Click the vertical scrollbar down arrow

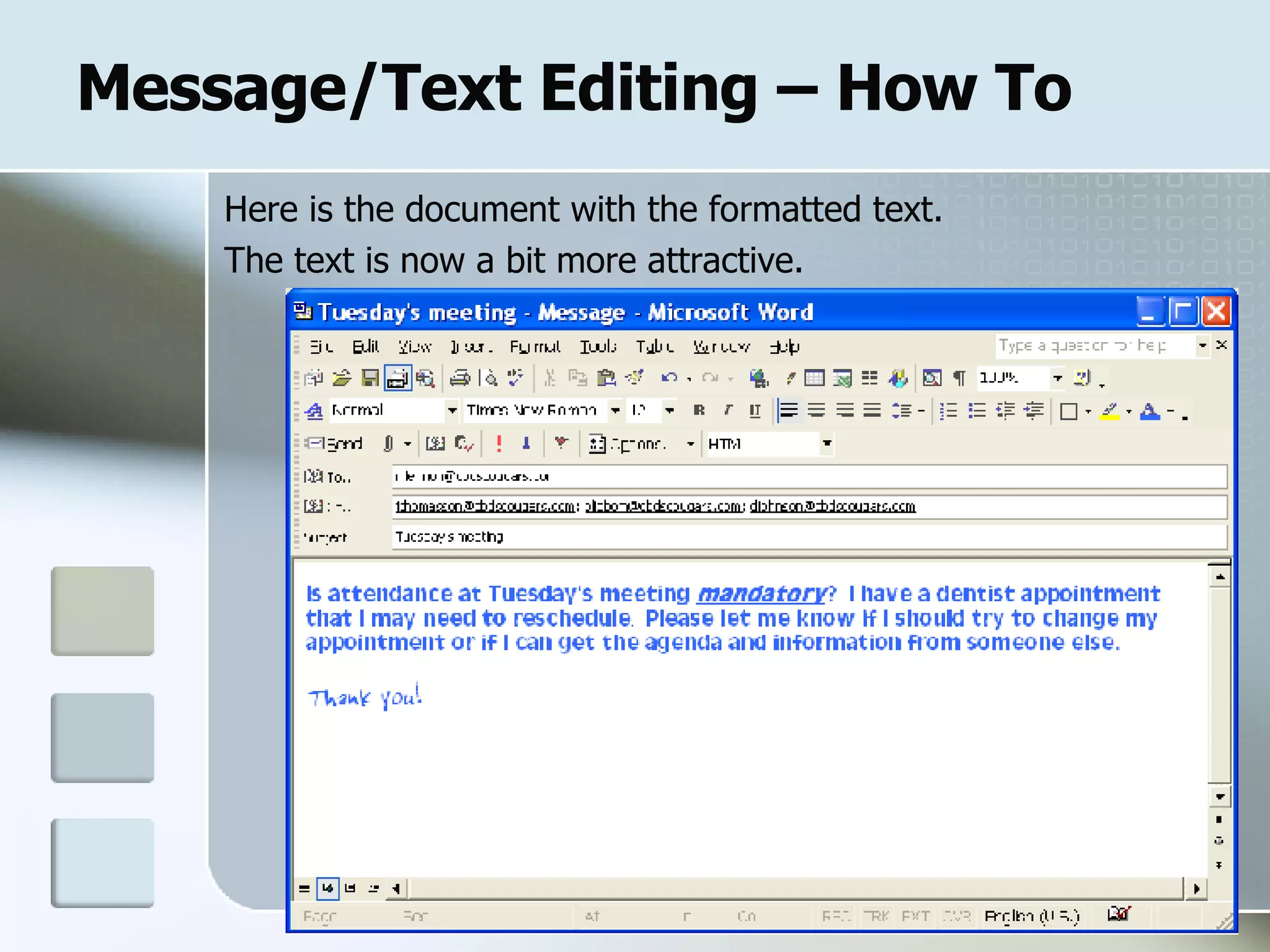click(1220, 797)
